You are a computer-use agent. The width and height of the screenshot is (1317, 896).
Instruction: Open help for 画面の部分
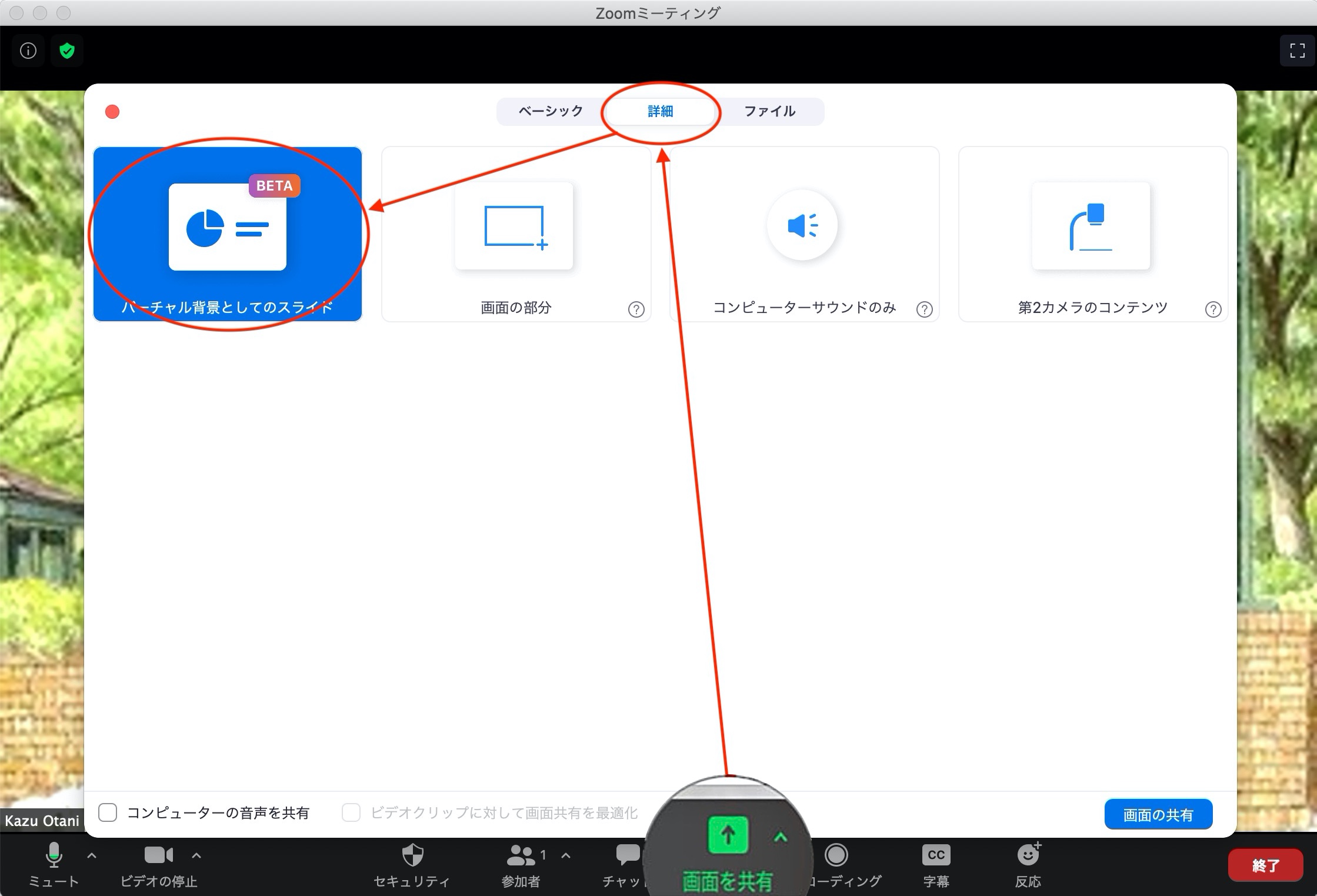636,309
